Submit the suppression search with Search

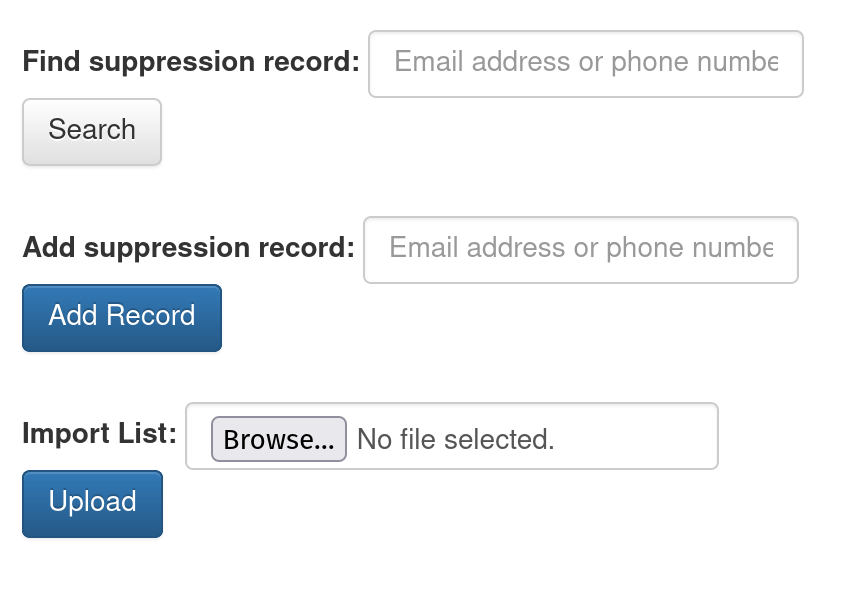pos(92,131)
